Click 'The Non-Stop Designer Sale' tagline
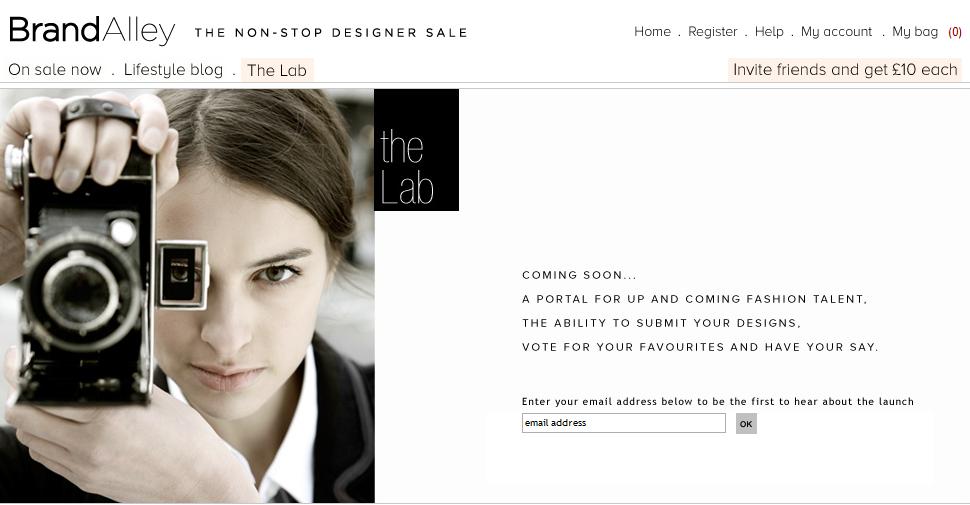This screenshot has width=970, height=505. [331, 33]
